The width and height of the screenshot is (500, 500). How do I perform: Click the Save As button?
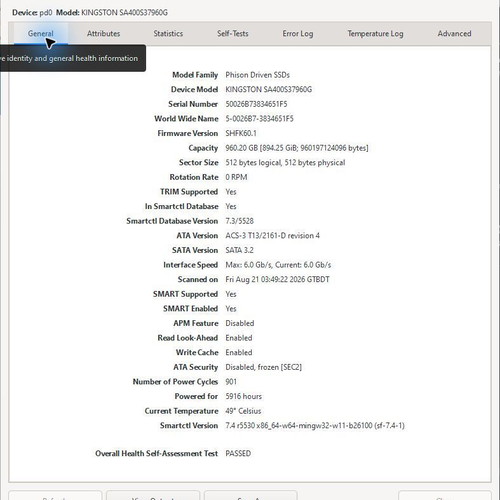click(251, 495)
